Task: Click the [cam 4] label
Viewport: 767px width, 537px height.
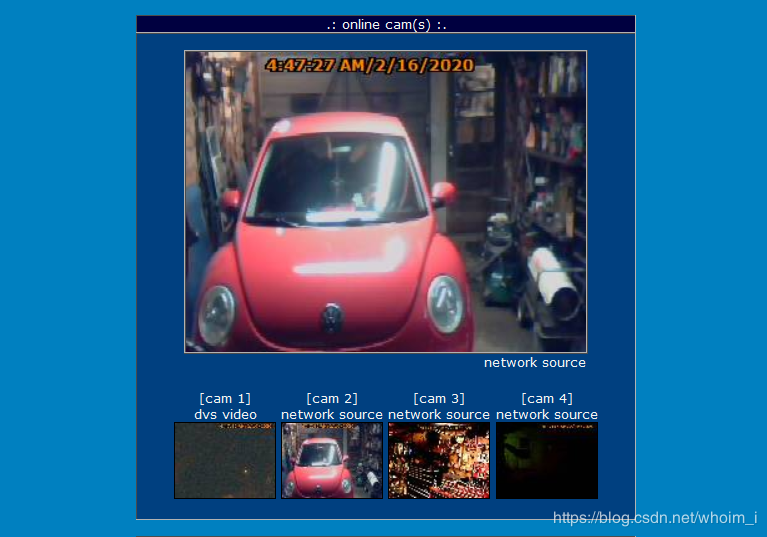Action: 547,399
